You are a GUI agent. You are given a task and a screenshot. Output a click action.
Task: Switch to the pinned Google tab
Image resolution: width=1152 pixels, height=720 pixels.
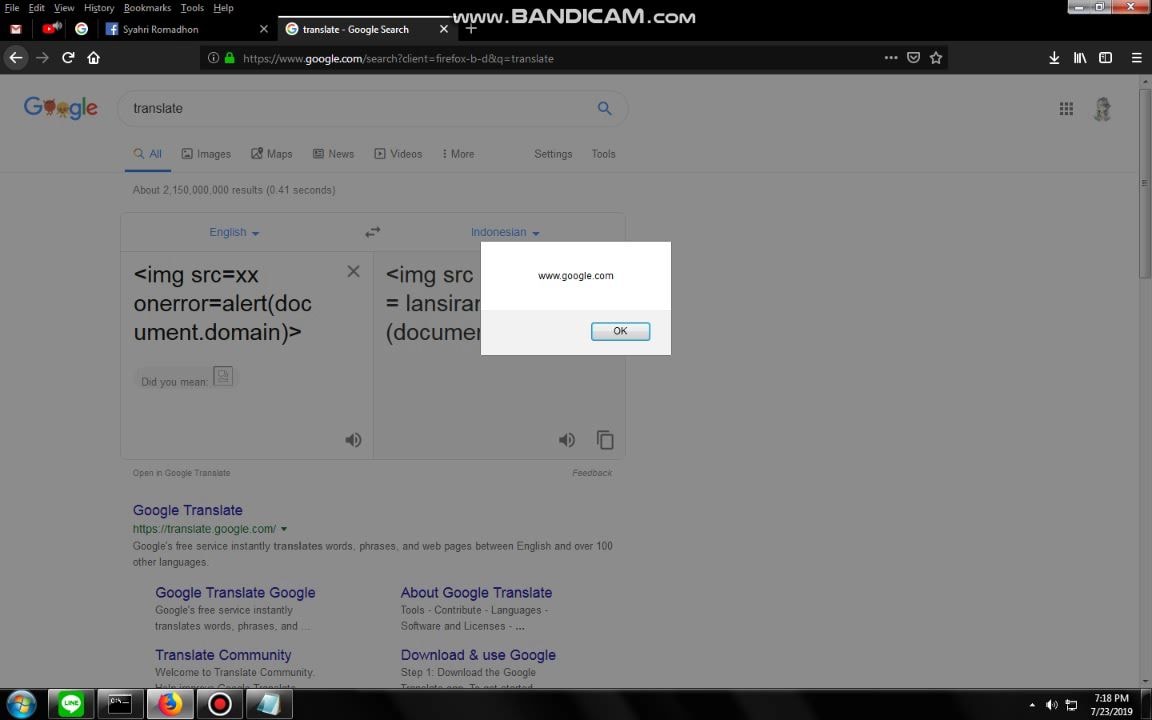[x=82, y=29]
